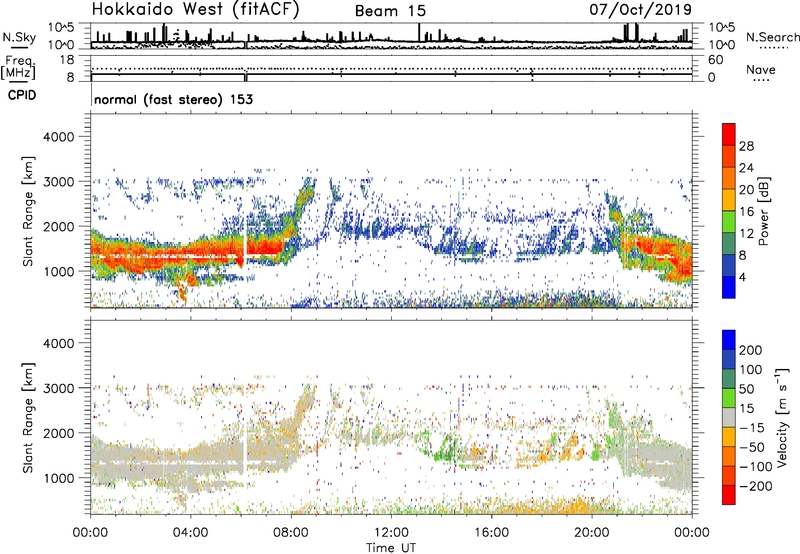Click the '4' power colorbar tick
The height and width of the screenshot is (554, 800).
742,277
